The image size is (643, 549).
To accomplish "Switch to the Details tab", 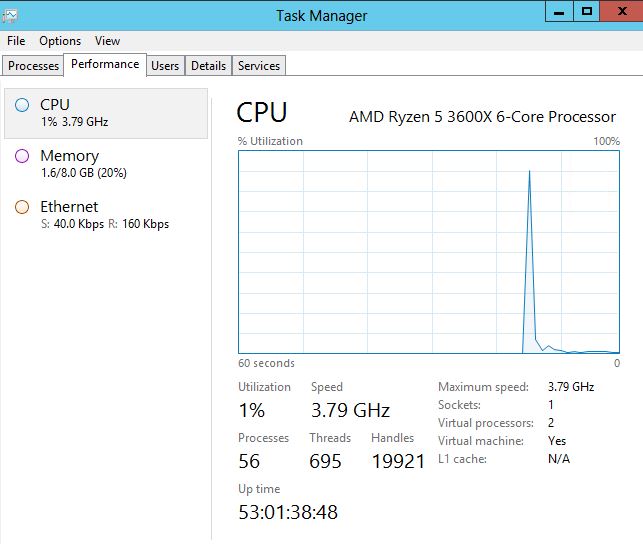I will (x=208, y=66).
